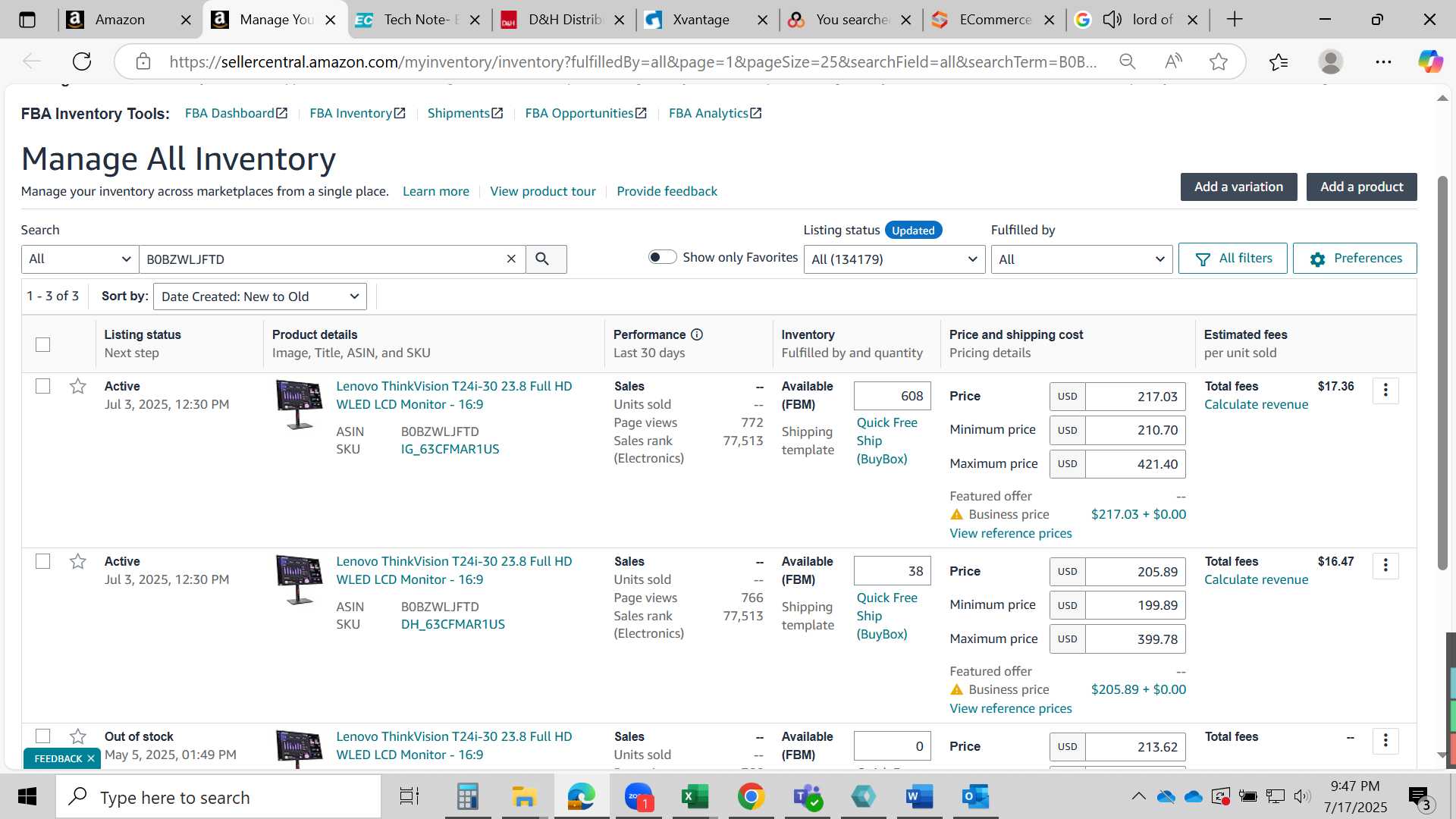Click the Minimum price field showing 199.89
1456x819 pixels.
pyautogui.click(x=1135, y=605)
